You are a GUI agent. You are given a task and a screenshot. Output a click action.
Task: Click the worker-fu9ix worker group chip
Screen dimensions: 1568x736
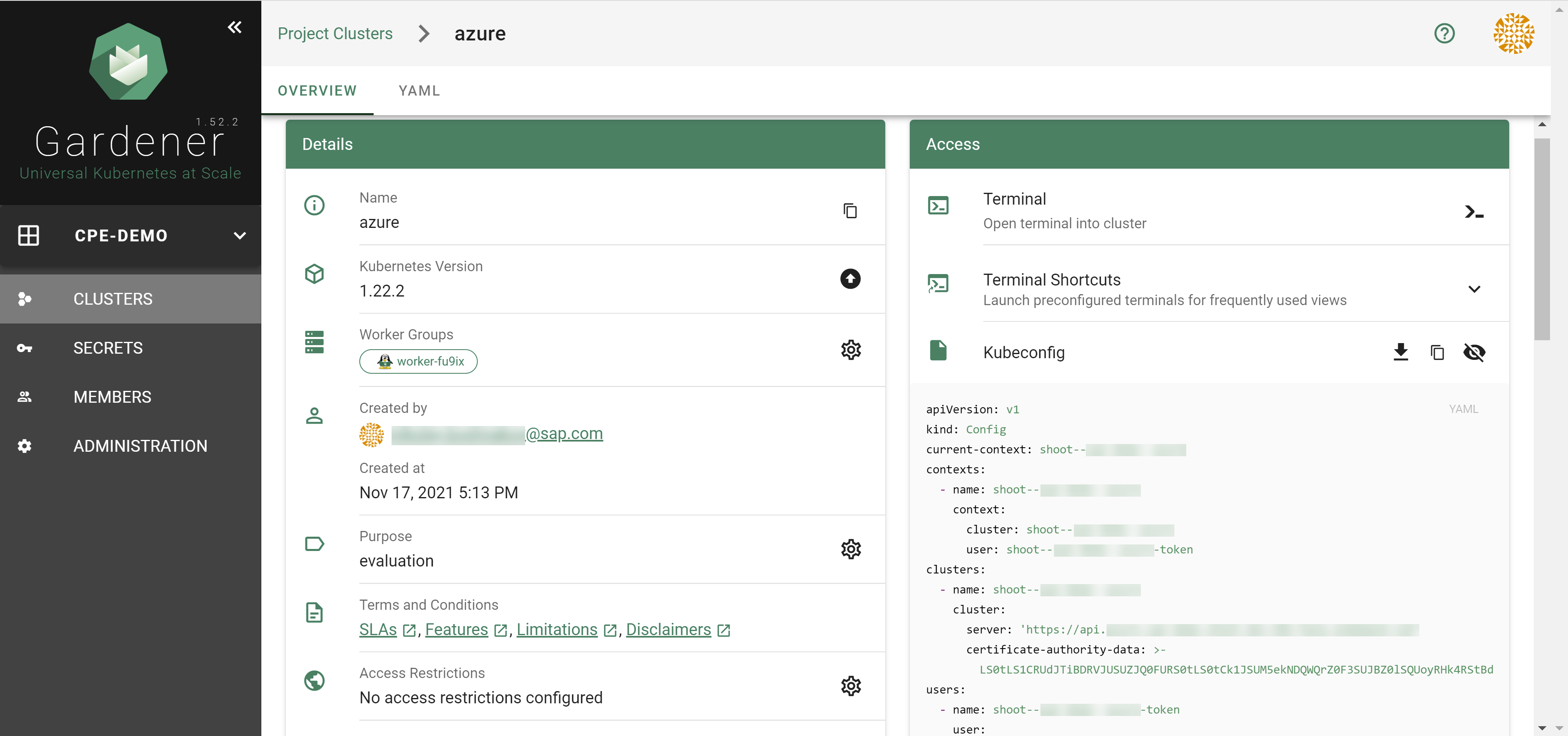coord(419,361)
